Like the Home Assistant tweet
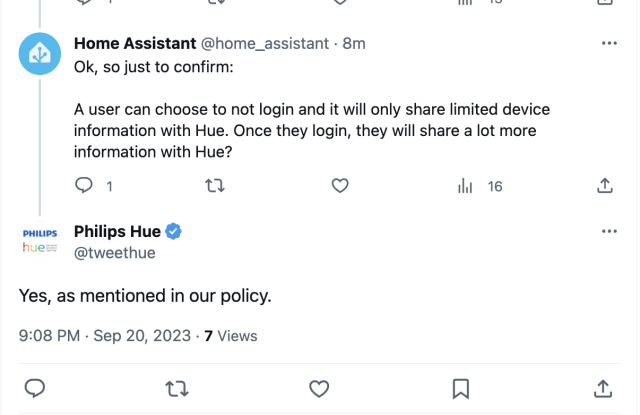 340,186
